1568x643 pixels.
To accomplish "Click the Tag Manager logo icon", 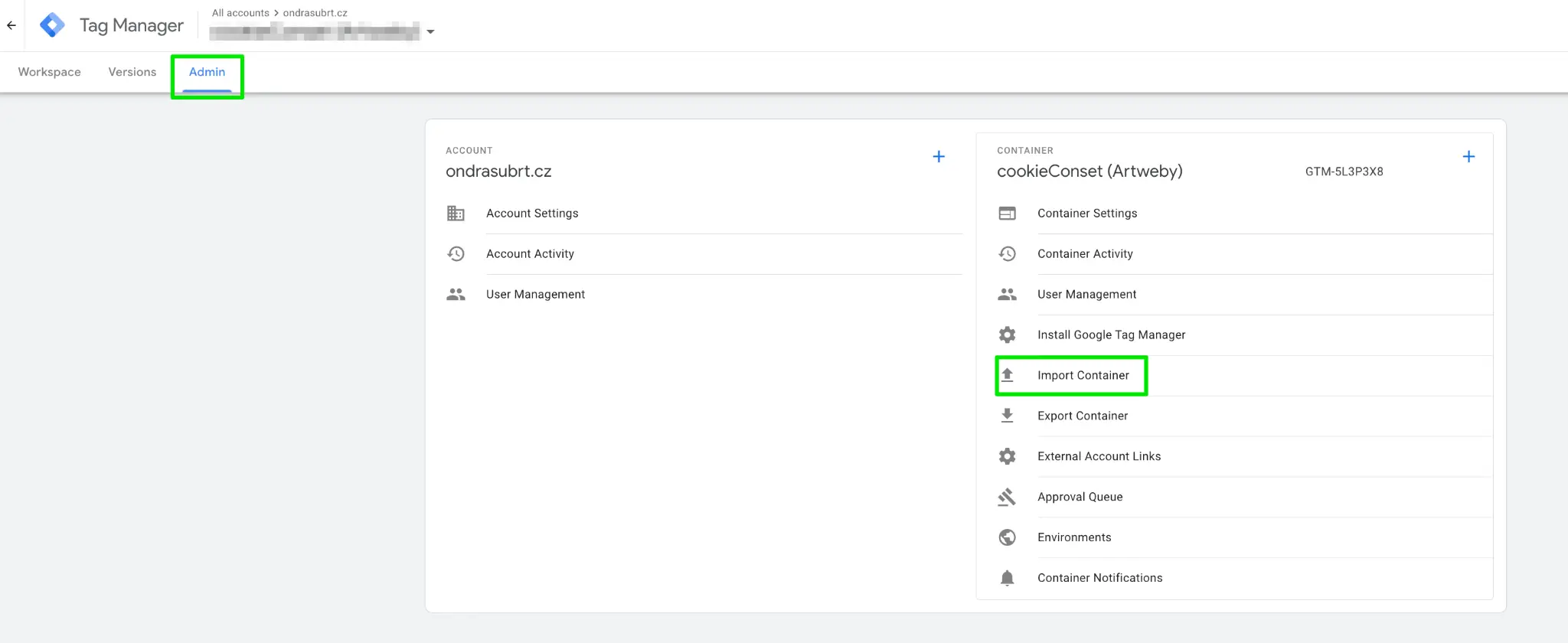I will [x=52, y=25].
